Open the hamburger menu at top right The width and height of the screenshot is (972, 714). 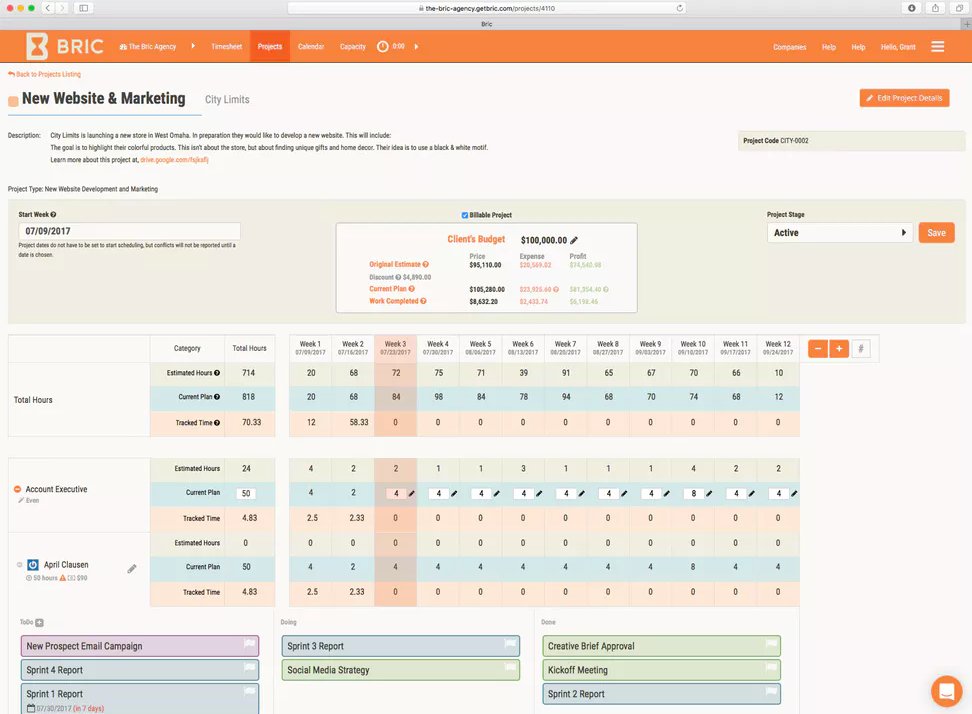(x=937, y=46)
